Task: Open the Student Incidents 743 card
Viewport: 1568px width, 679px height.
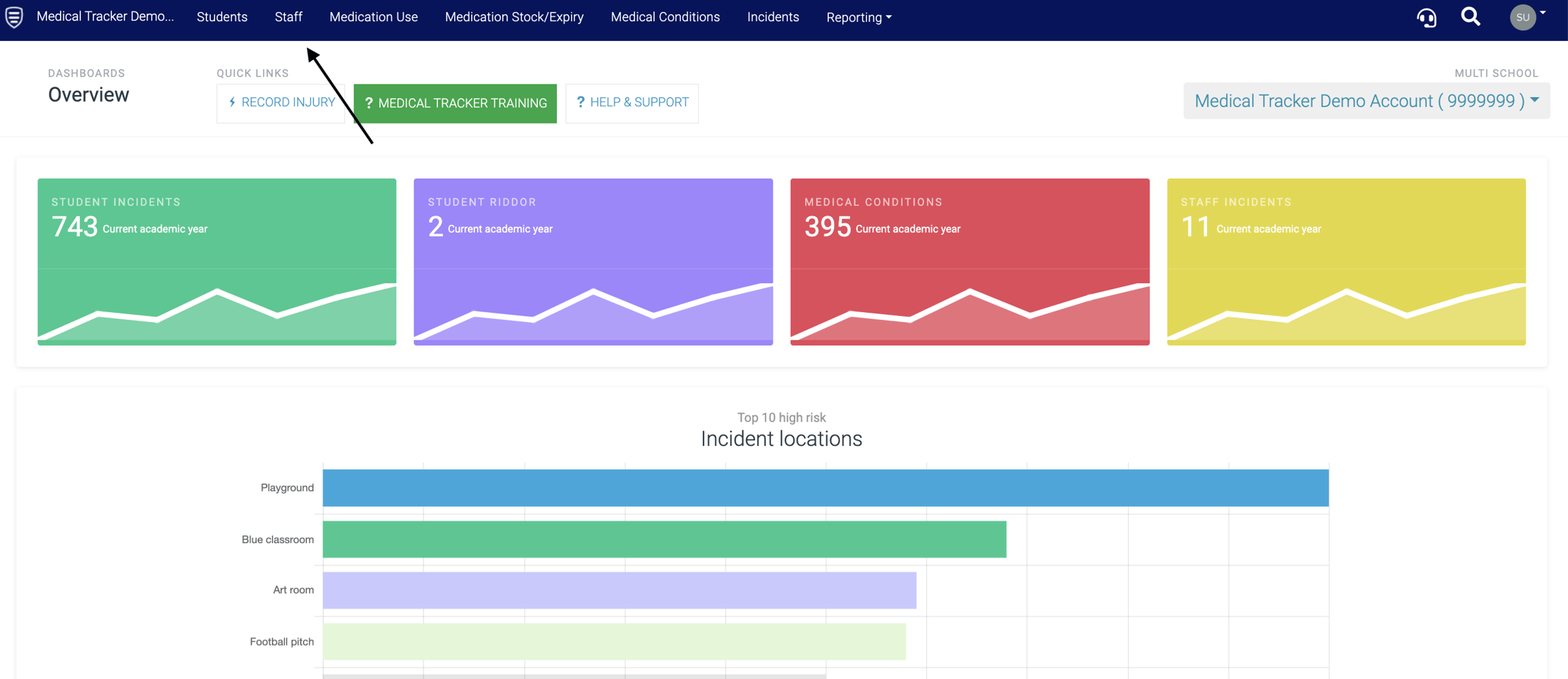Action: [217, 262]
